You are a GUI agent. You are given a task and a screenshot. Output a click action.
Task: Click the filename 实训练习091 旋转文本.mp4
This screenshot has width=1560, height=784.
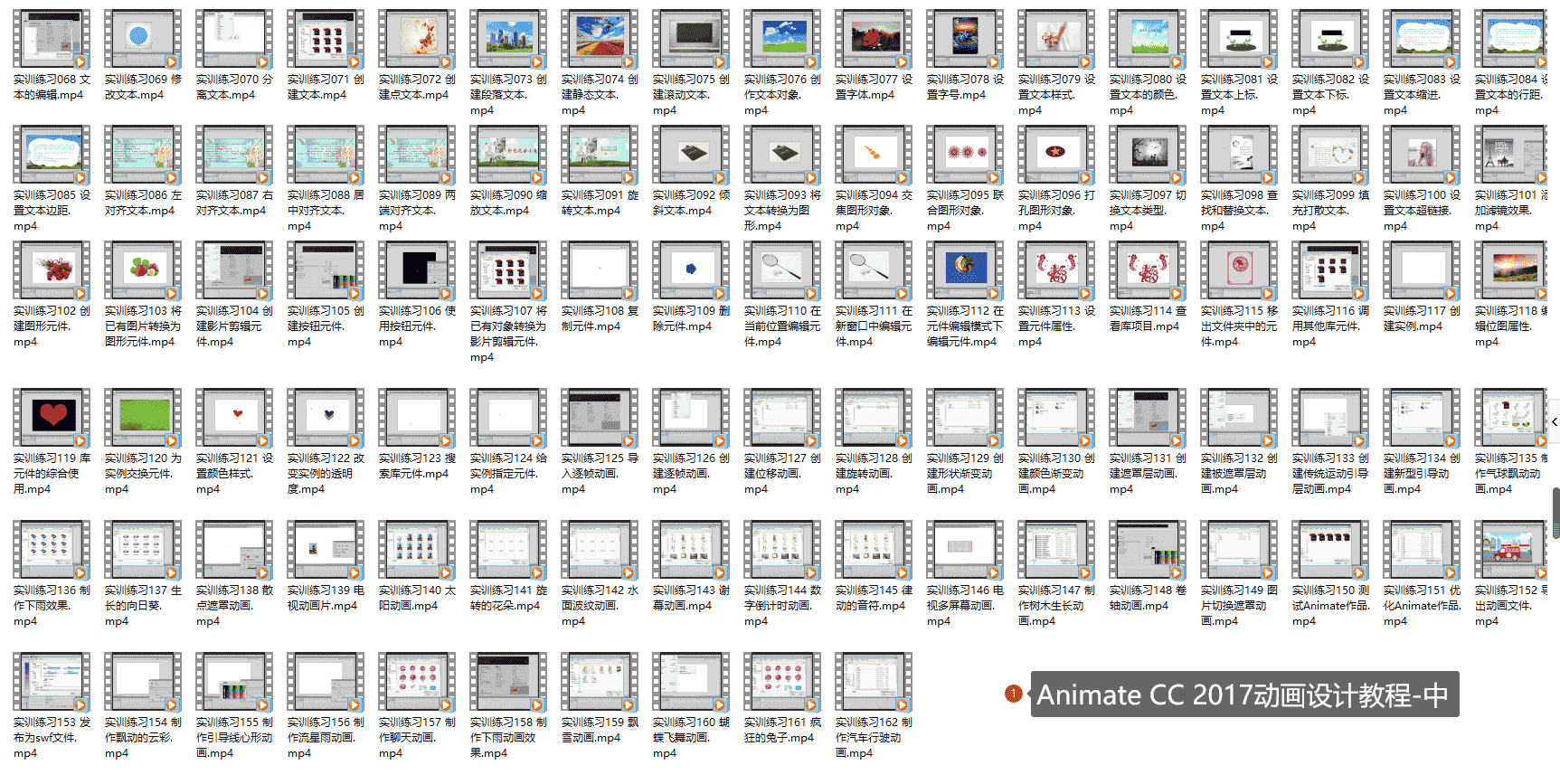point(600,203)
